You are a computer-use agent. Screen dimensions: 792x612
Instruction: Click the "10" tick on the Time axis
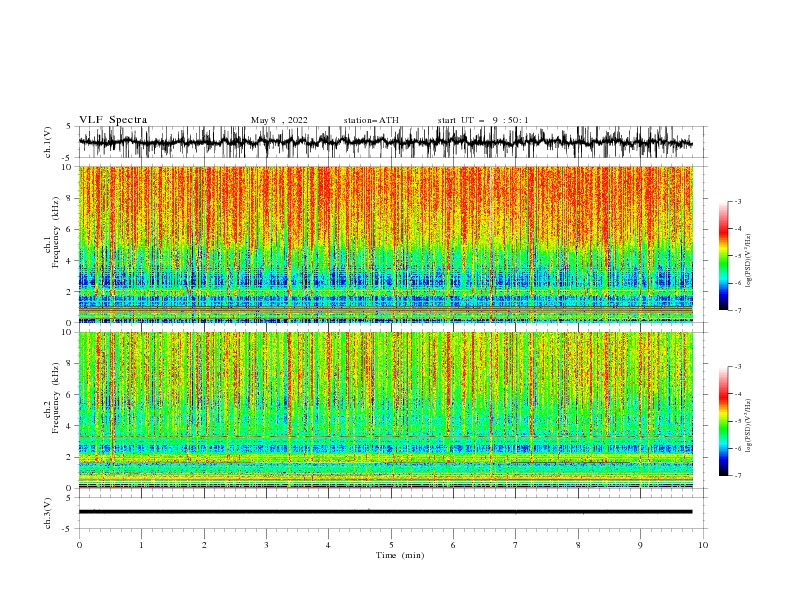click(703, 545)
